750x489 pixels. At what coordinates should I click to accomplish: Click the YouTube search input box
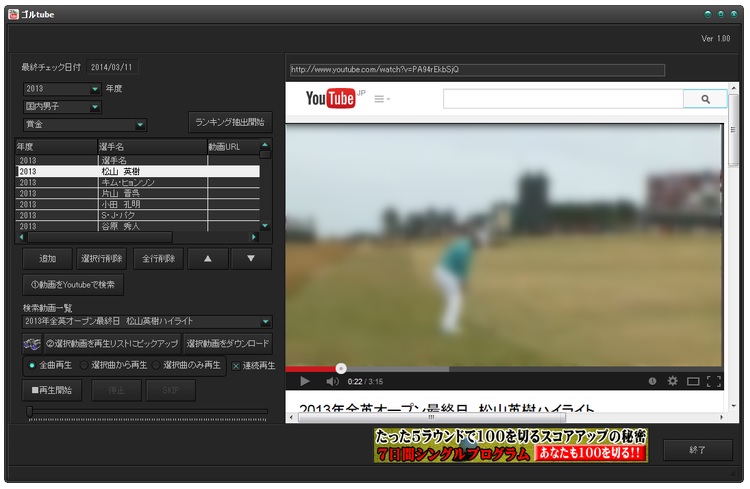[x=563, y=99]
